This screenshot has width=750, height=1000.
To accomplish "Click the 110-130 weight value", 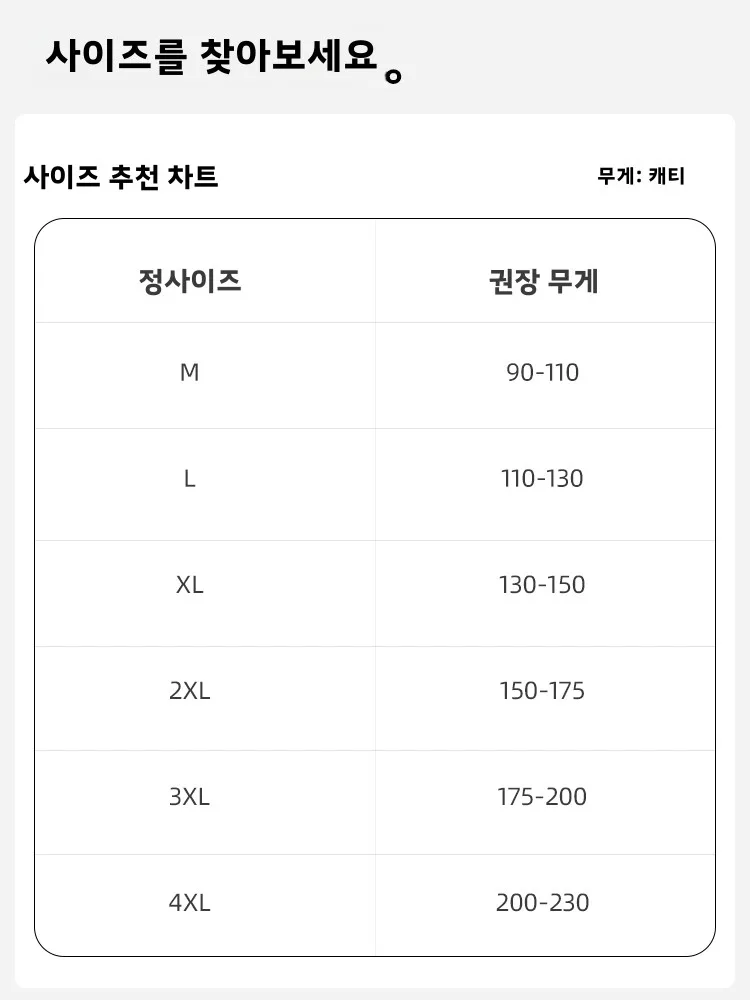I will pyautogui.click(x=542, y=479).
